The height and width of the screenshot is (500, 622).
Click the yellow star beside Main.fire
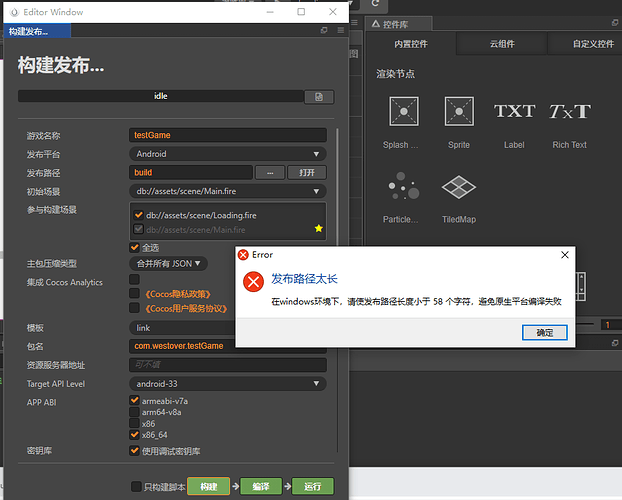(319, 228)
